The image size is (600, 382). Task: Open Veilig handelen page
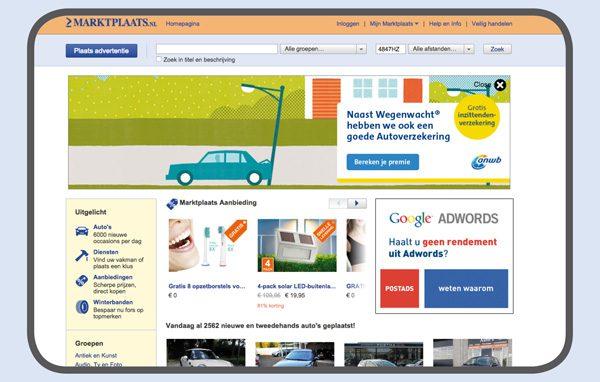point(492,24)
